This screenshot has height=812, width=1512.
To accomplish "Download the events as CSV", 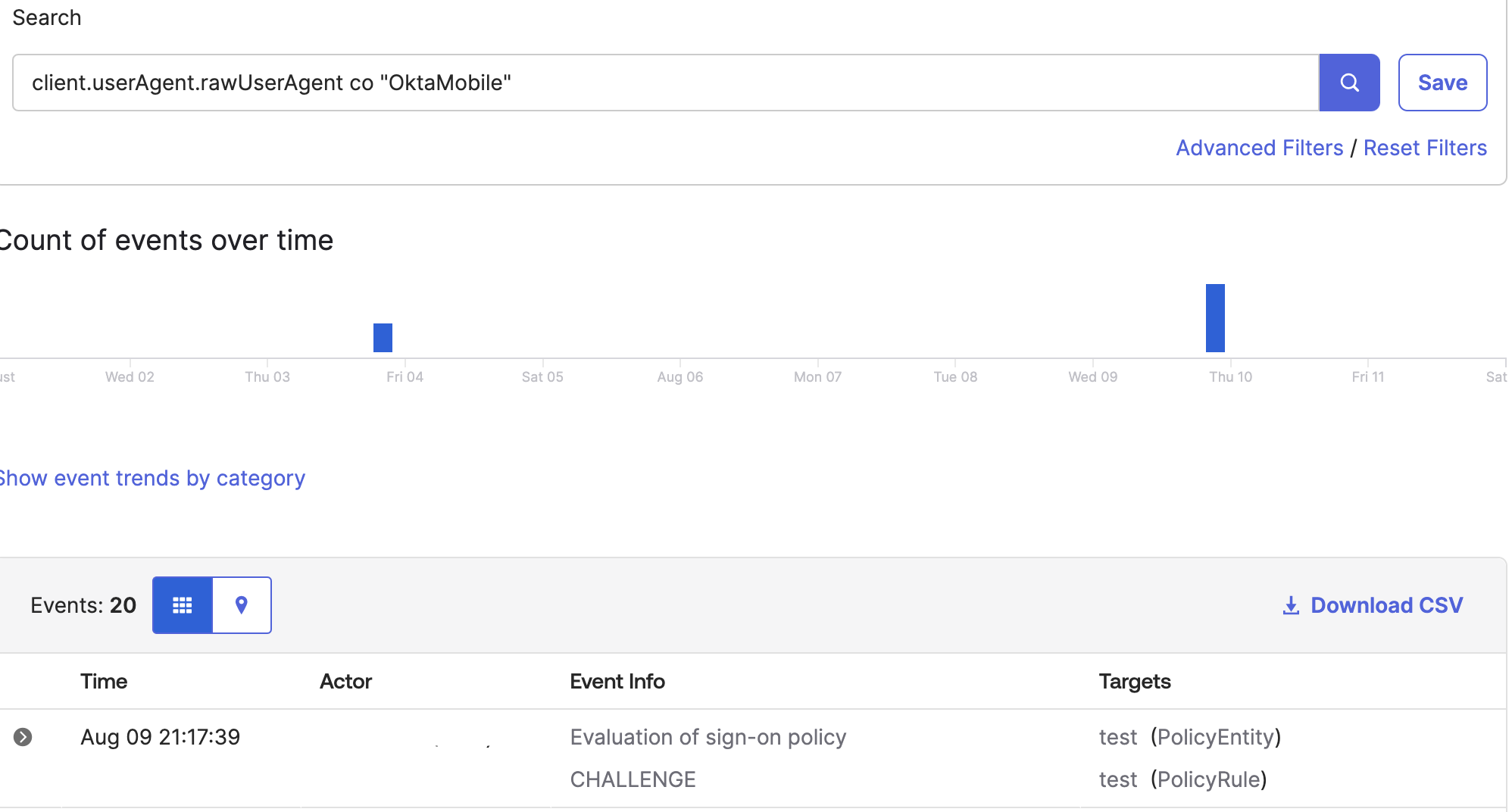I will click(1386, 605).
